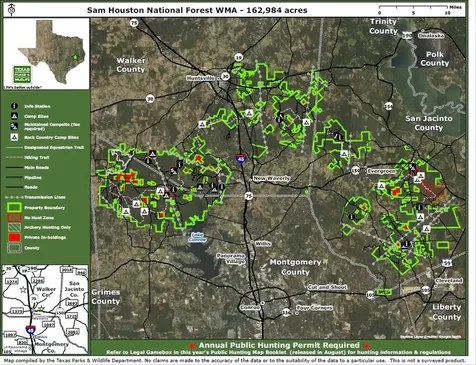Screen dimensions: 476x365
Task: Click the 'Polk County' map label
Action: pos(435,59)
